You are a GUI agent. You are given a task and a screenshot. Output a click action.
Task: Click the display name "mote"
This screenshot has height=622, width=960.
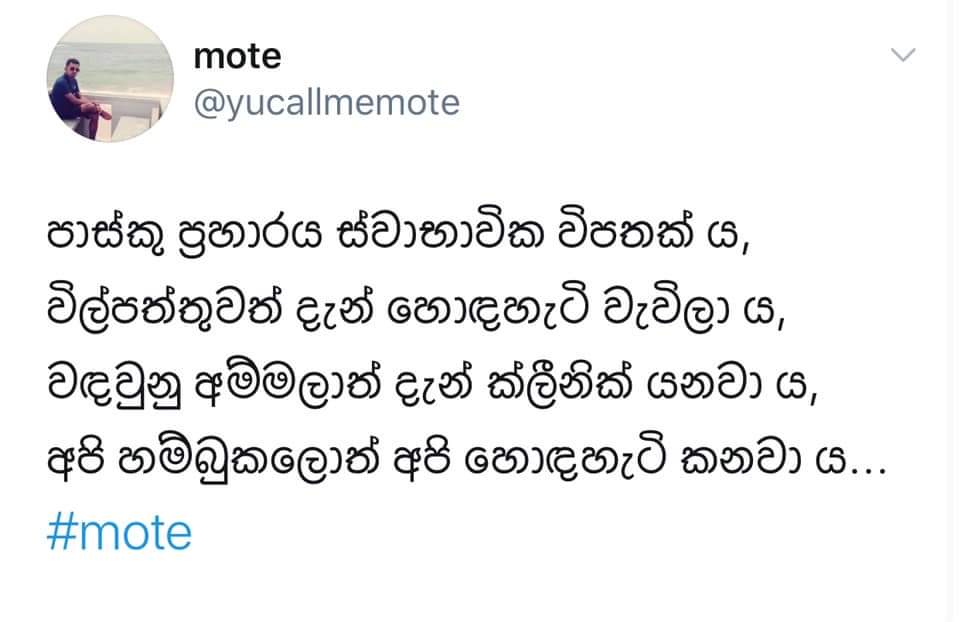(x=238, y=56)
